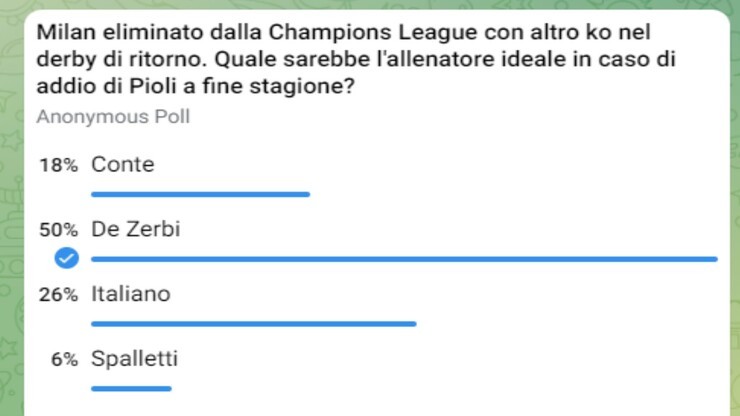
Task: Click the Spalletti result progress bar
Action: (131, 388)
